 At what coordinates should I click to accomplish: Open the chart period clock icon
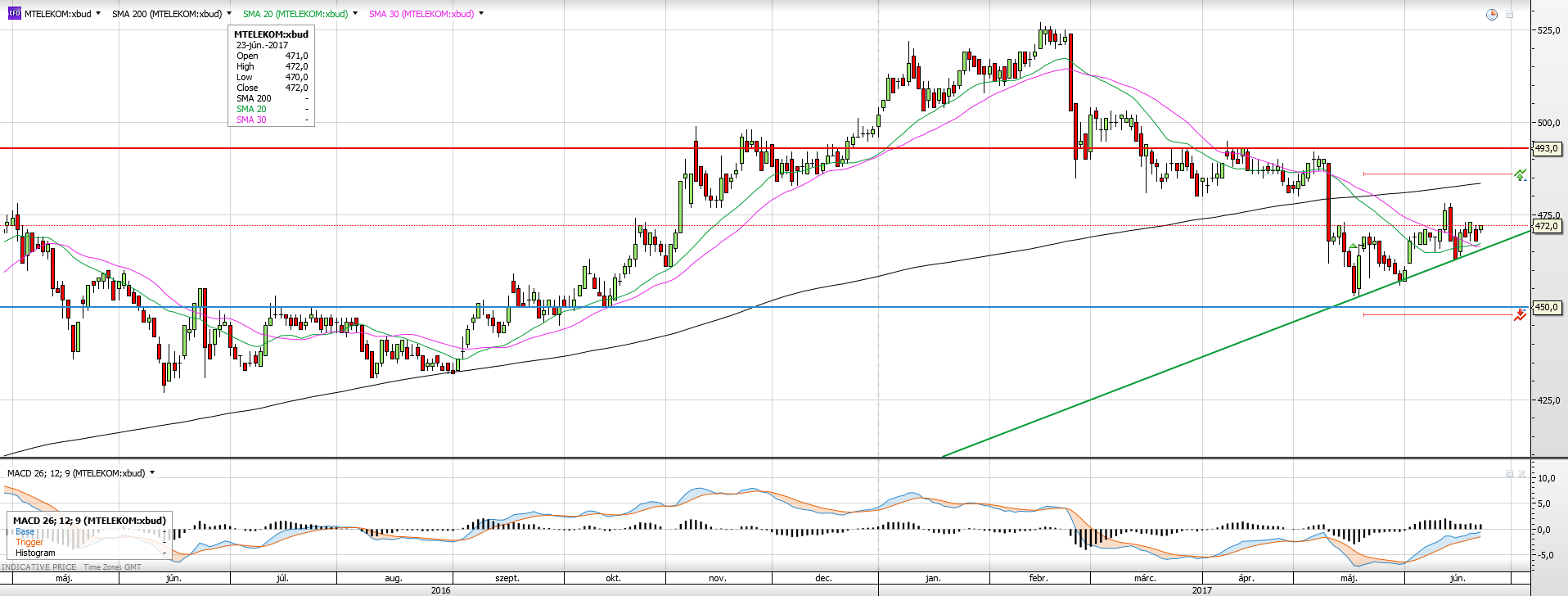pyautogui.click(x=1492, y=15)
